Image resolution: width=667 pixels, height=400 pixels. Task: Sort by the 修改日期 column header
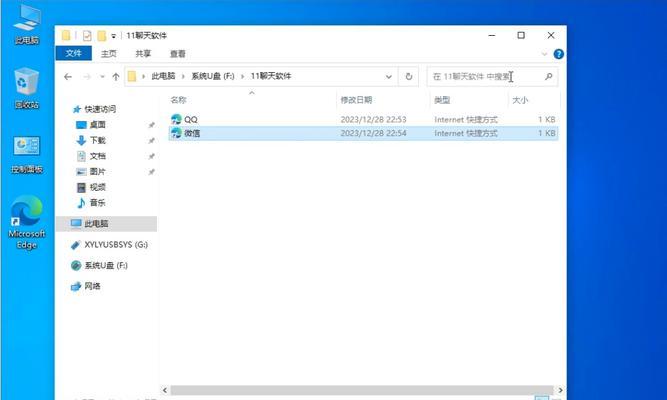pyautogui.click(x=356, y=100)
